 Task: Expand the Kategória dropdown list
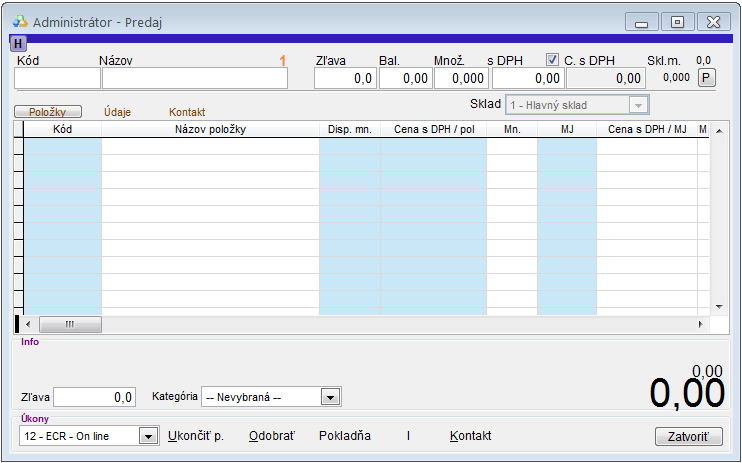(x=330, y=397)
